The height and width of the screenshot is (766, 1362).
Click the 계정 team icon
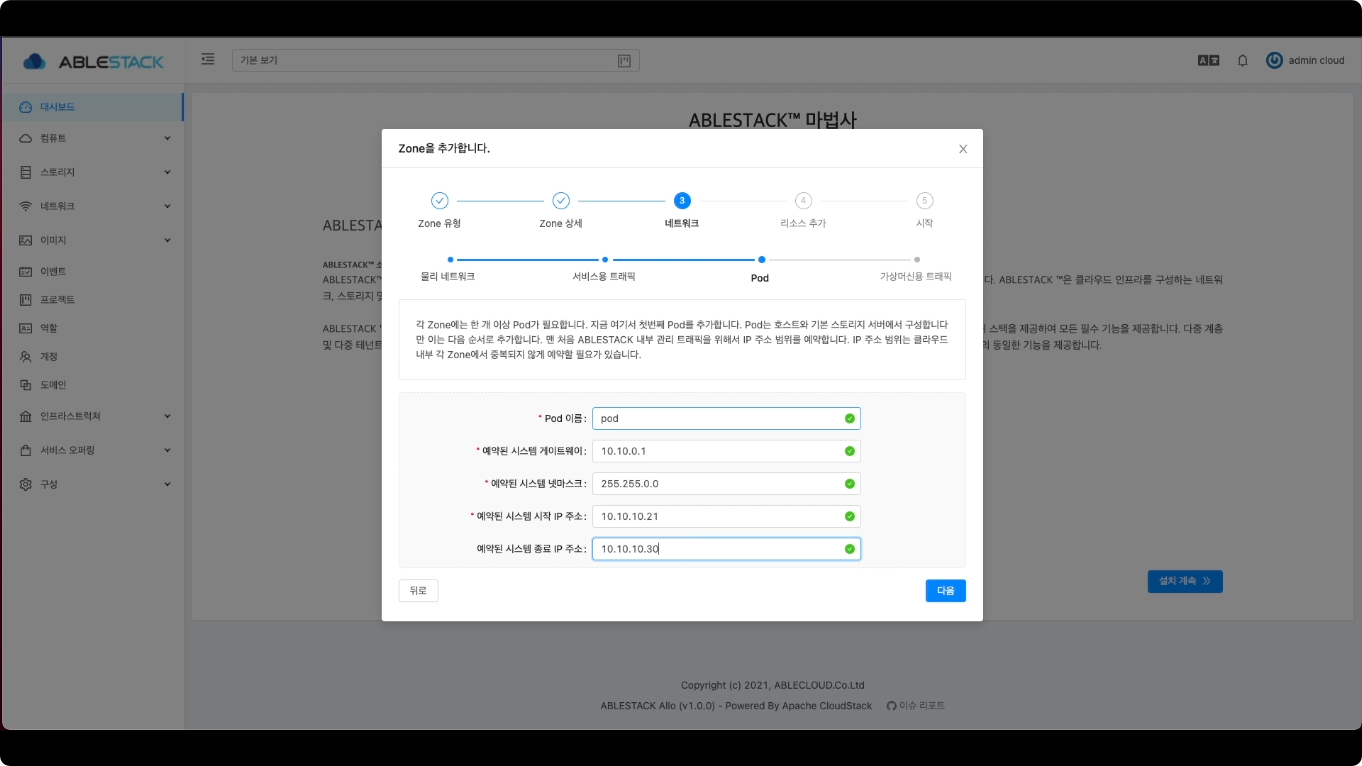[x=26, y=356]
